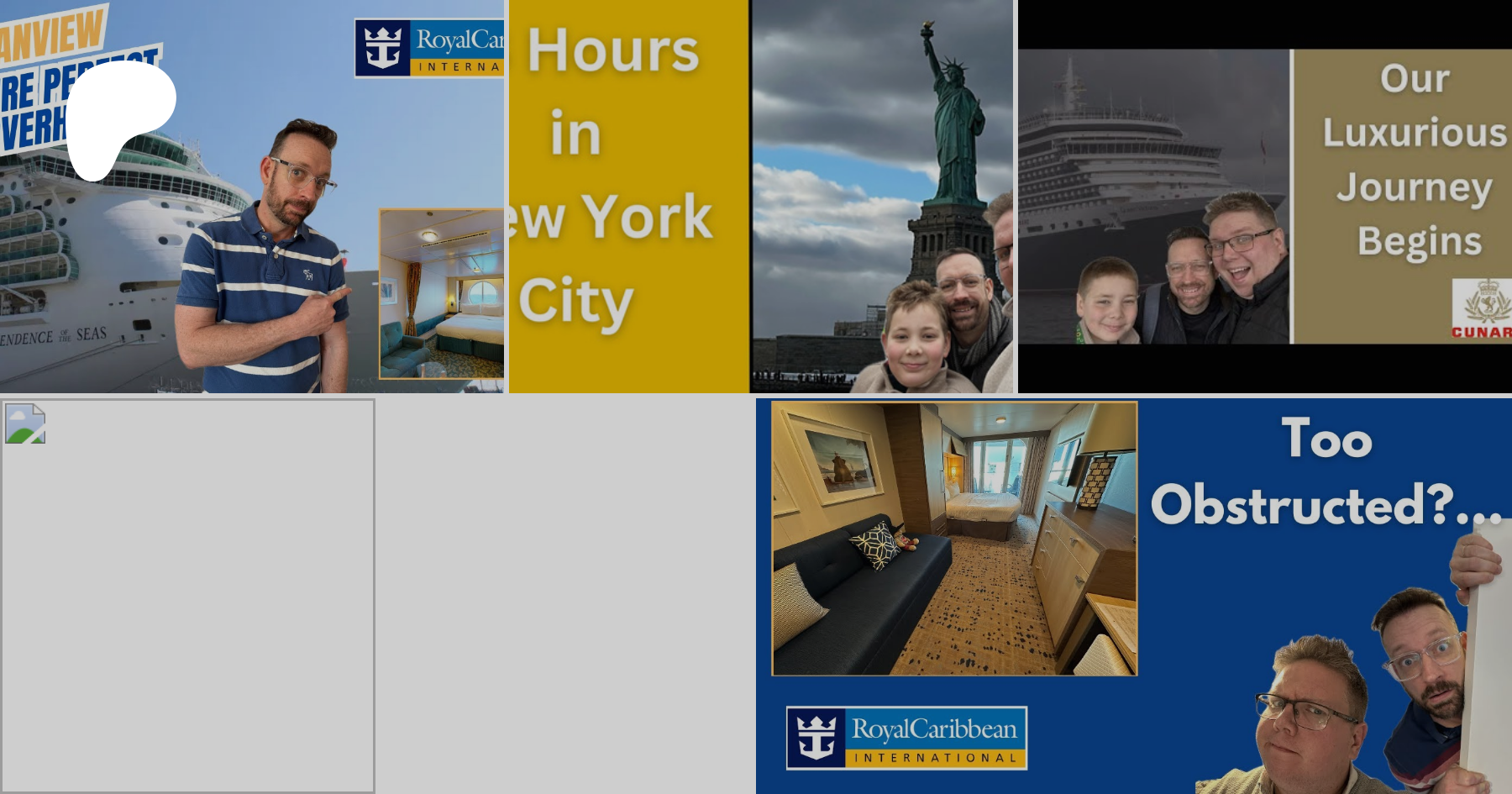Image resolution: width=1512 pixels, height=794 pixels.
Task: Click the statue's raised torch
Action: [927, 31]
